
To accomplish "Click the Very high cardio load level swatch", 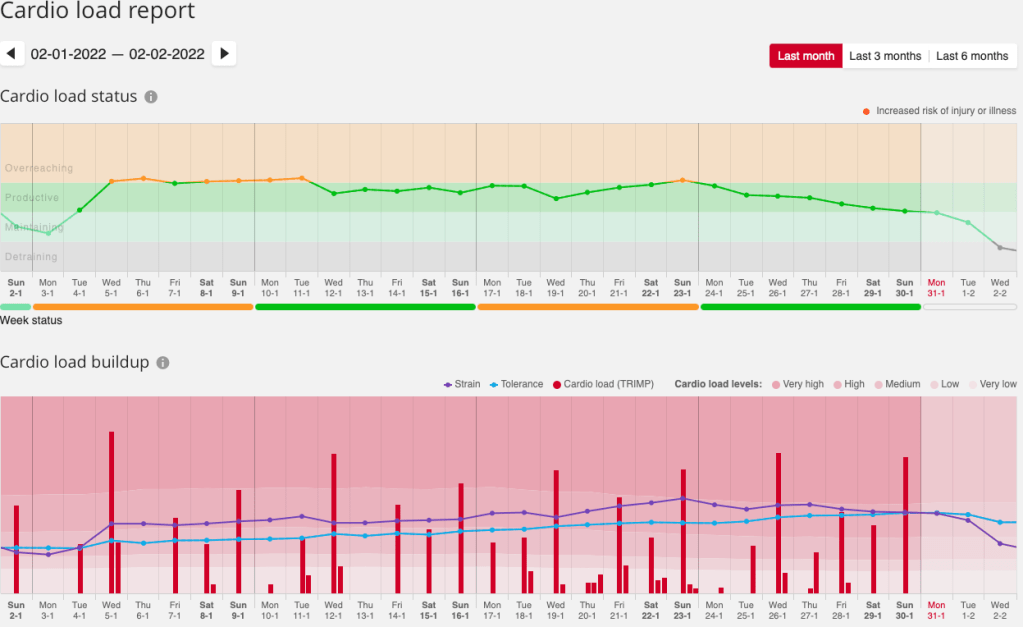I will pos(776,384).
